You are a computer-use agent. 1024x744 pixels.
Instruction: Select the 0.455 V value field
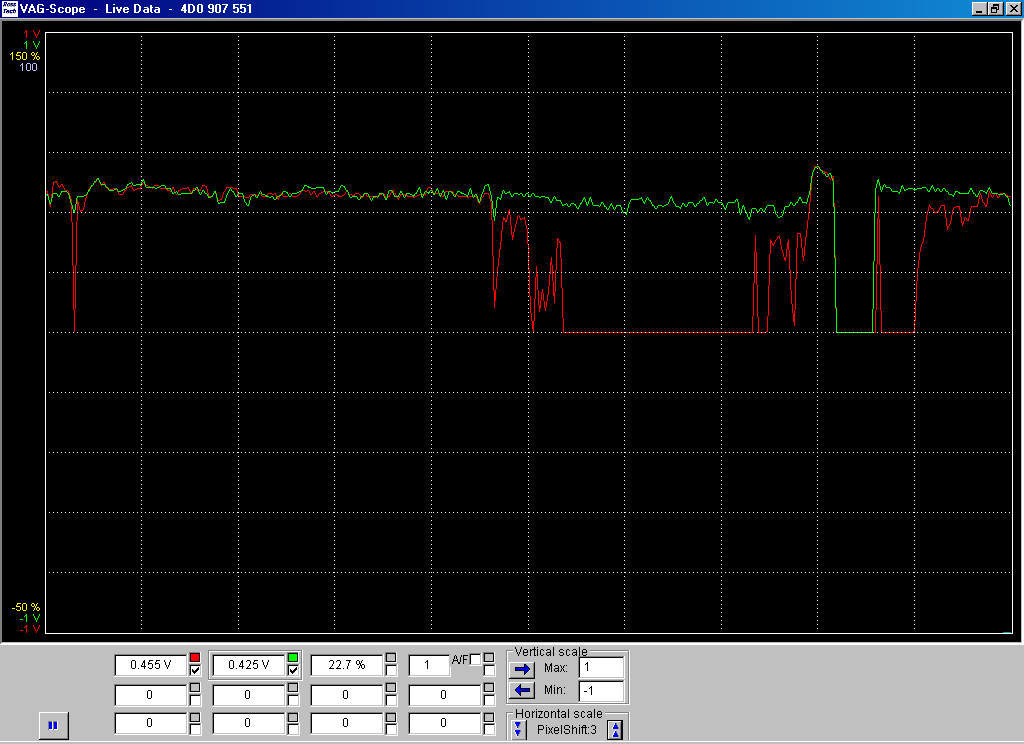click(151, 664)
